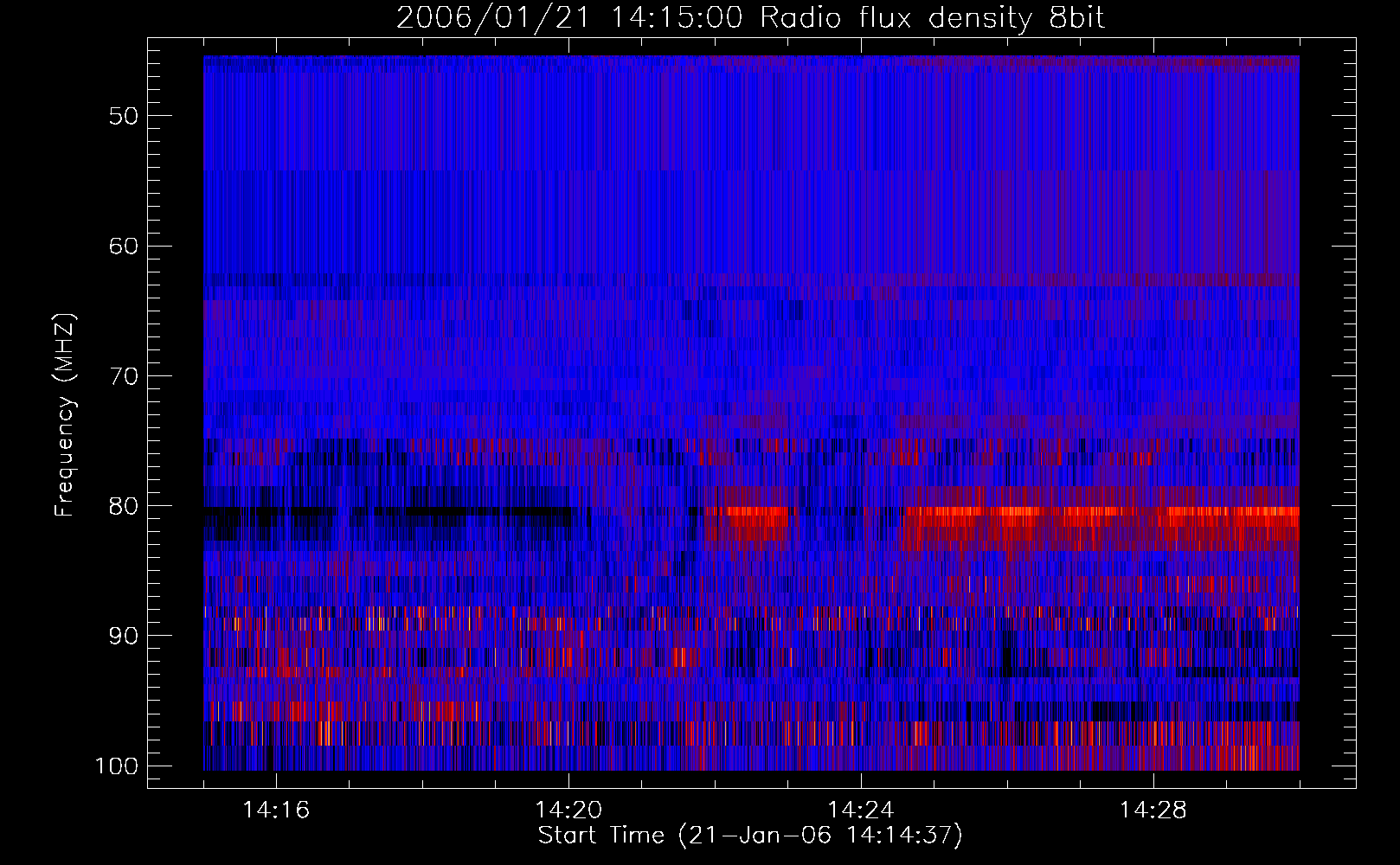Click the 70 frequency tick label
1400x865 pixels.
pos(125,376)
